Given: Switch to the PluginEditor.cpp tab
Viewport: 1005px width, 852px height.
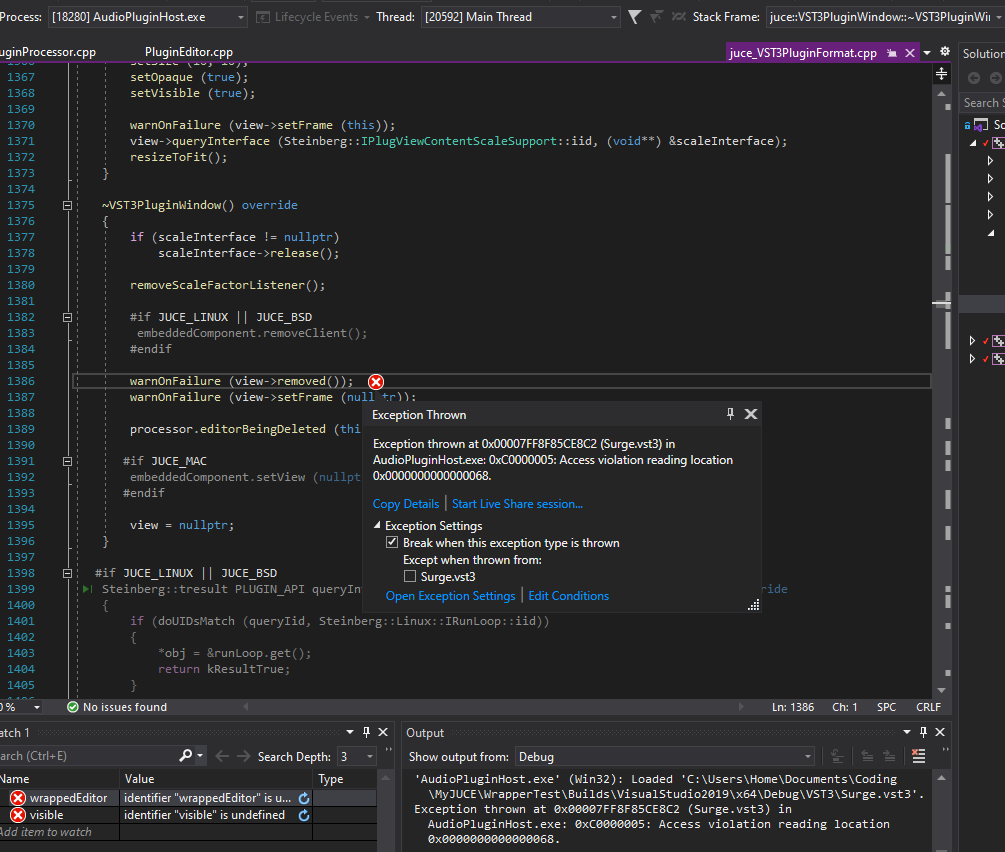Looking at the screenshot, I should point(189,53).
